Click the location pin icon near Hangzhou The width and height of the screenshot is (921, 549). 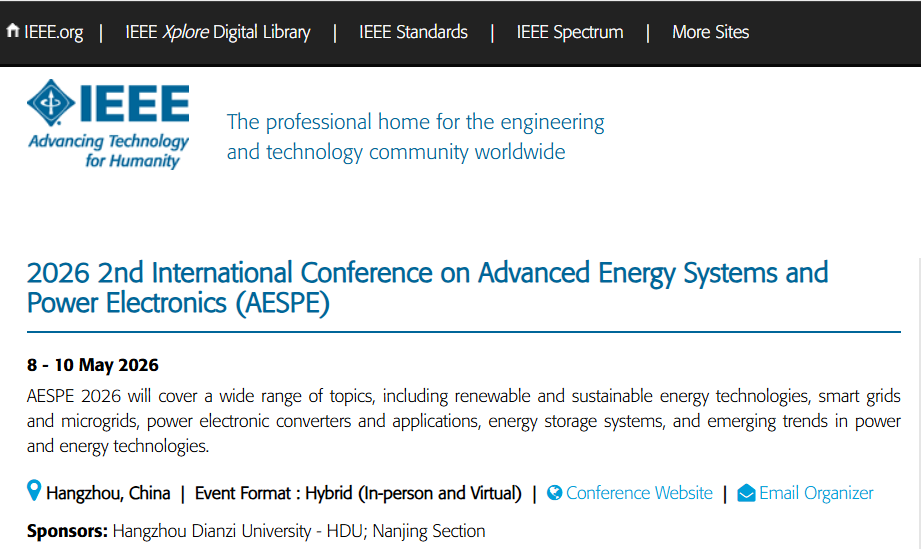tap(34, 491)
